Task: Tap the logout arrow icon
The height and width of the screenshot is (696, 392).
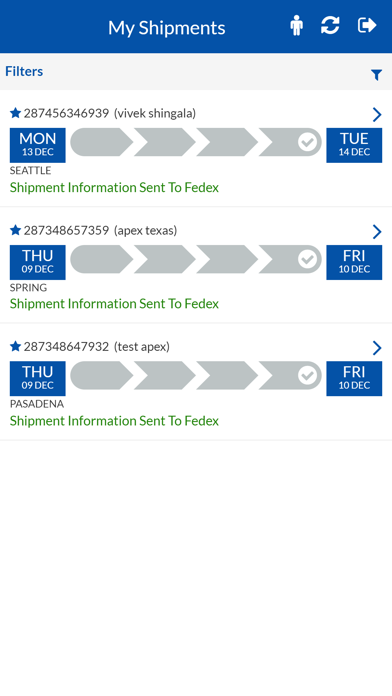Action: 367,25
